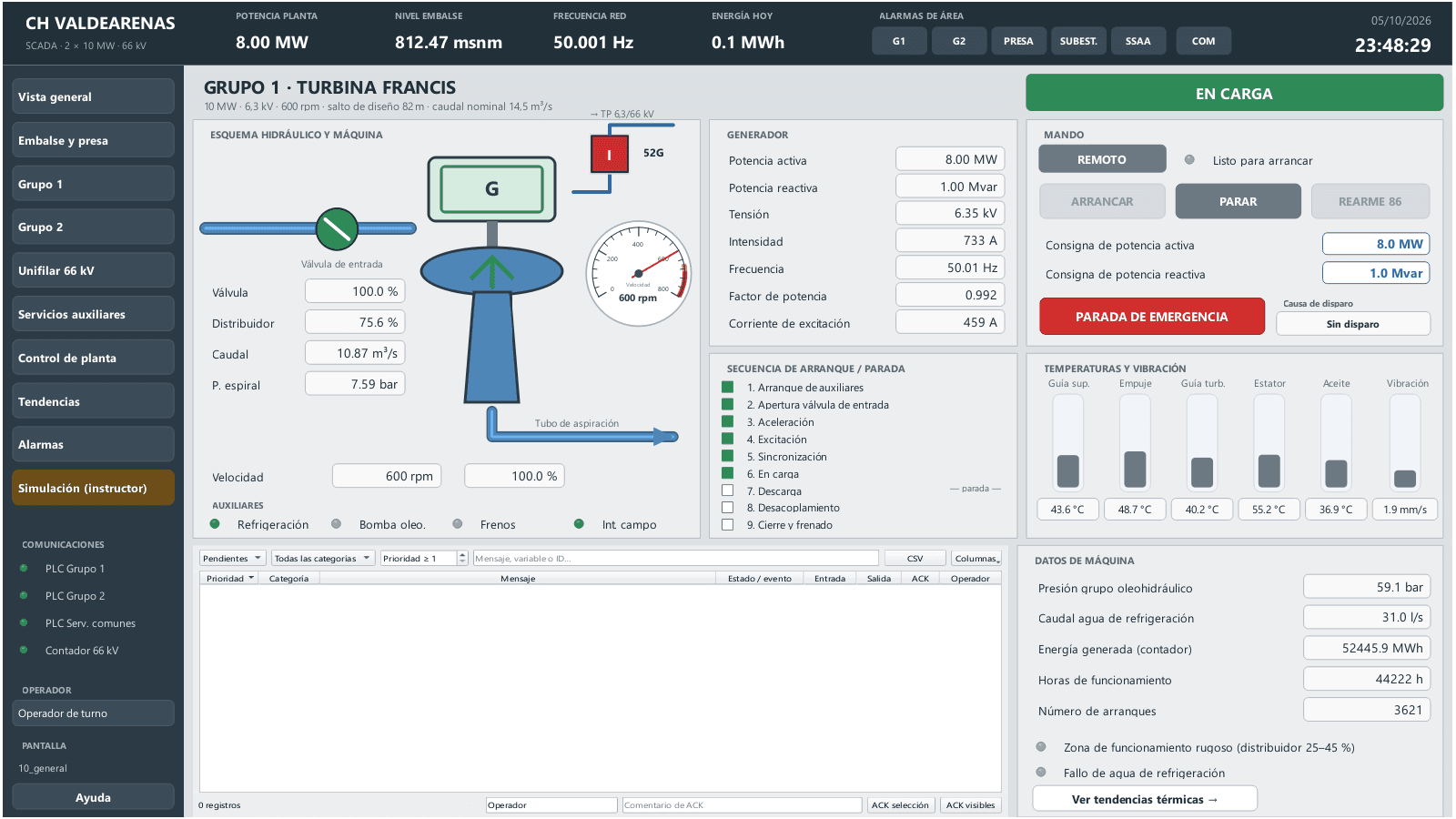
Task: Click the Bomba oleo. status indicator
Action: [x=337, y=524]
